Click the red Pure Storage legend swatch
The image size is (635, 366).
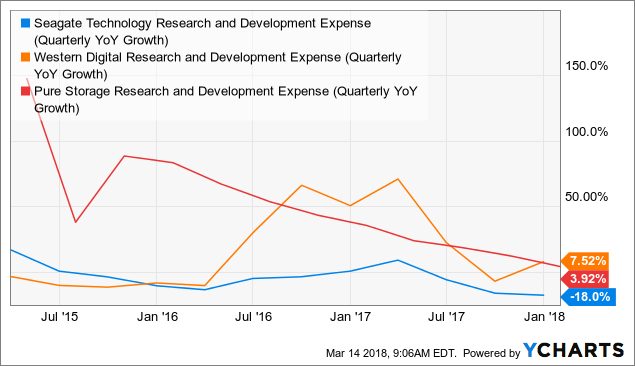(26, 91)
